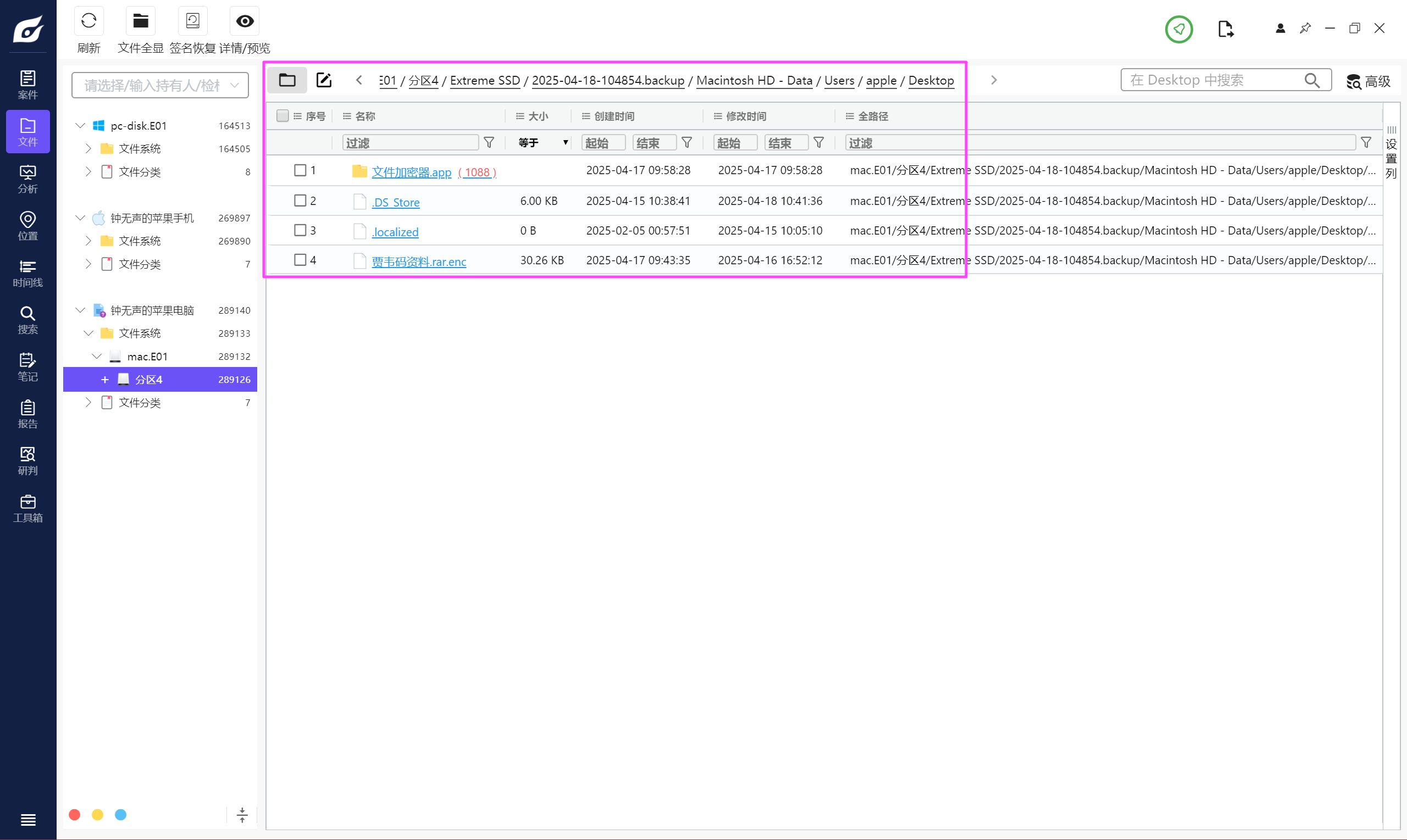Check the box for row 2
1407x840 pixels.
[x=300, y=201]
